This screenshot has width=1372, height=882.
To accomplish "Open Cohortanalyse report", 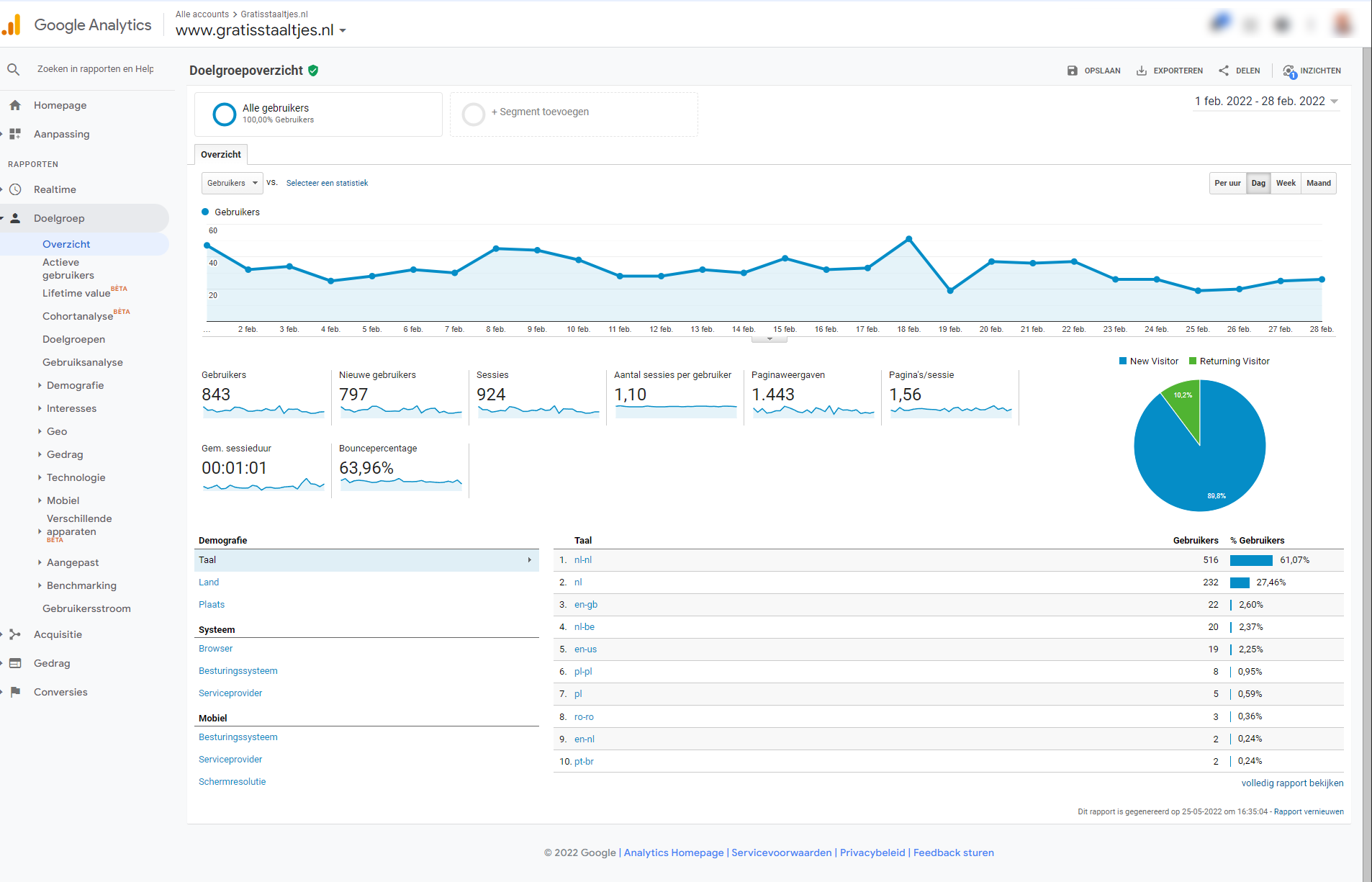I will pyautogui.click(x=78, y=316).
